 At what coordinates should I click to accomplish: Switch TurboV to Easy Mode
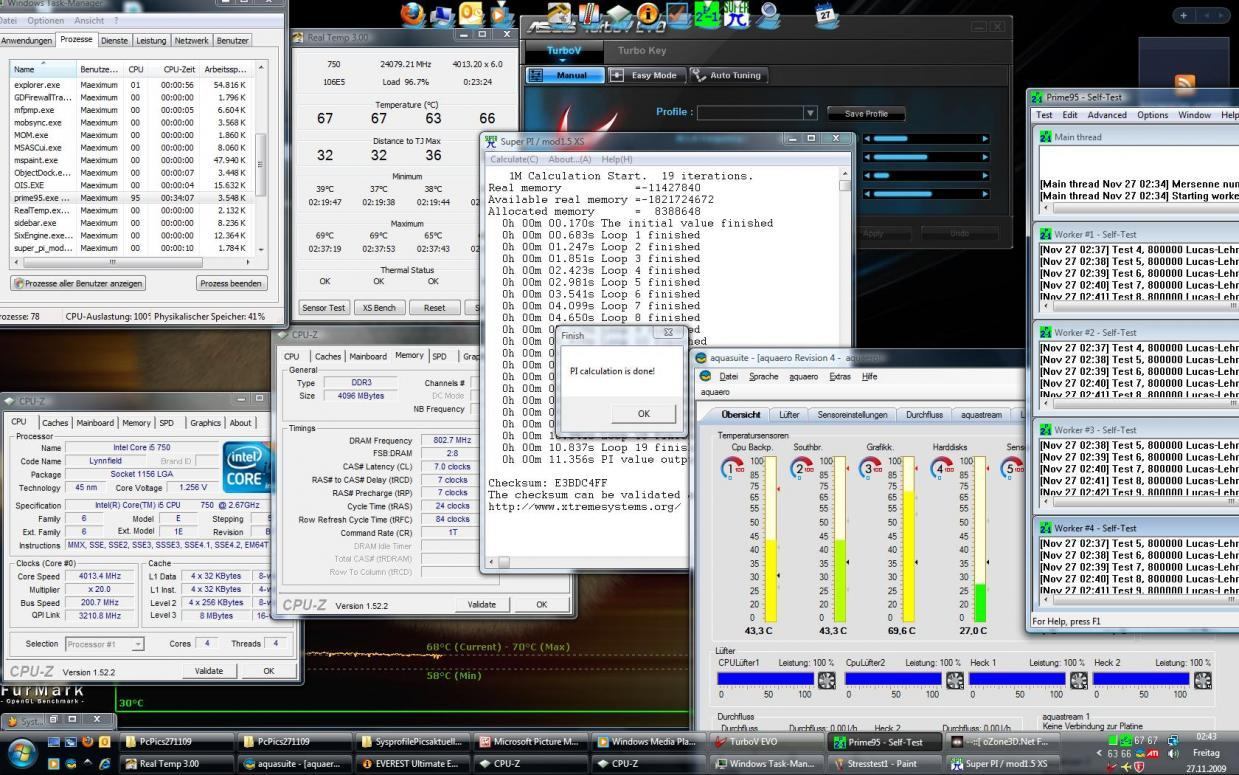pyautogui.click(x=645, y=75)
